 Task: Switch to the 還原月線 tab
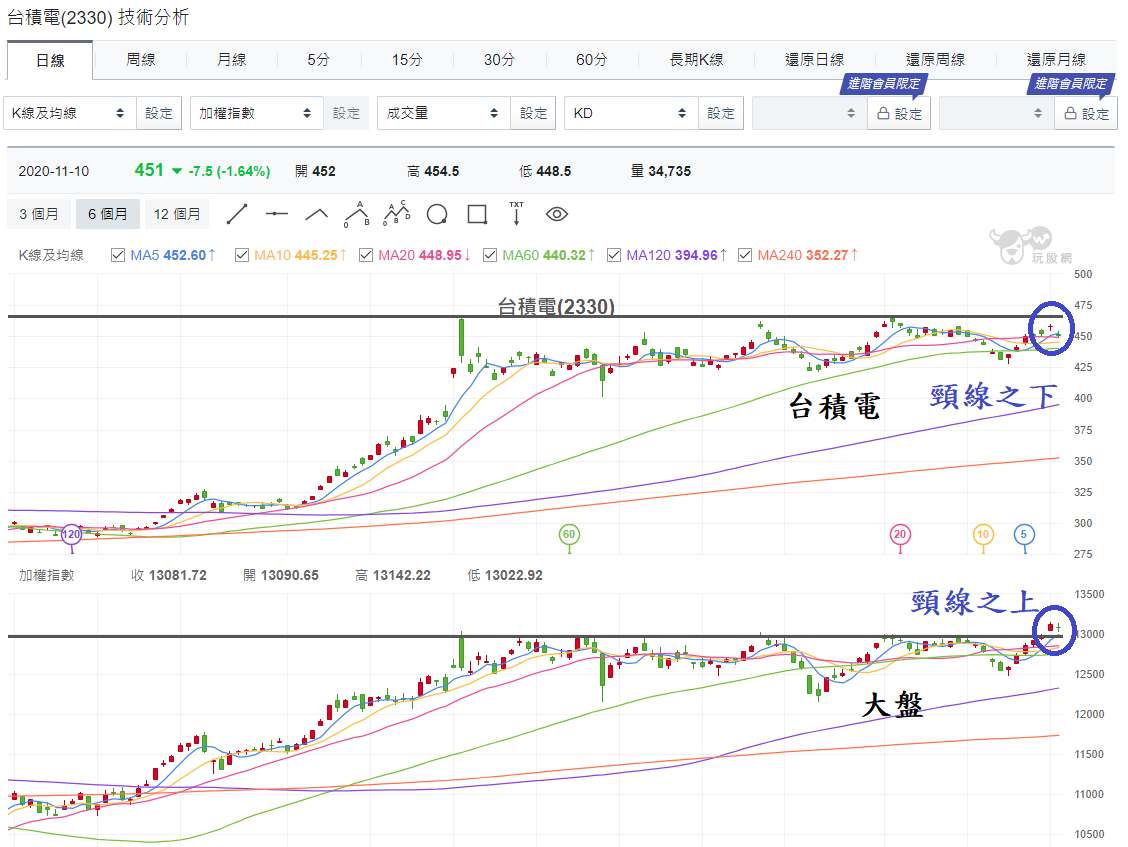pyautogui.click(x=1056, y=60)
